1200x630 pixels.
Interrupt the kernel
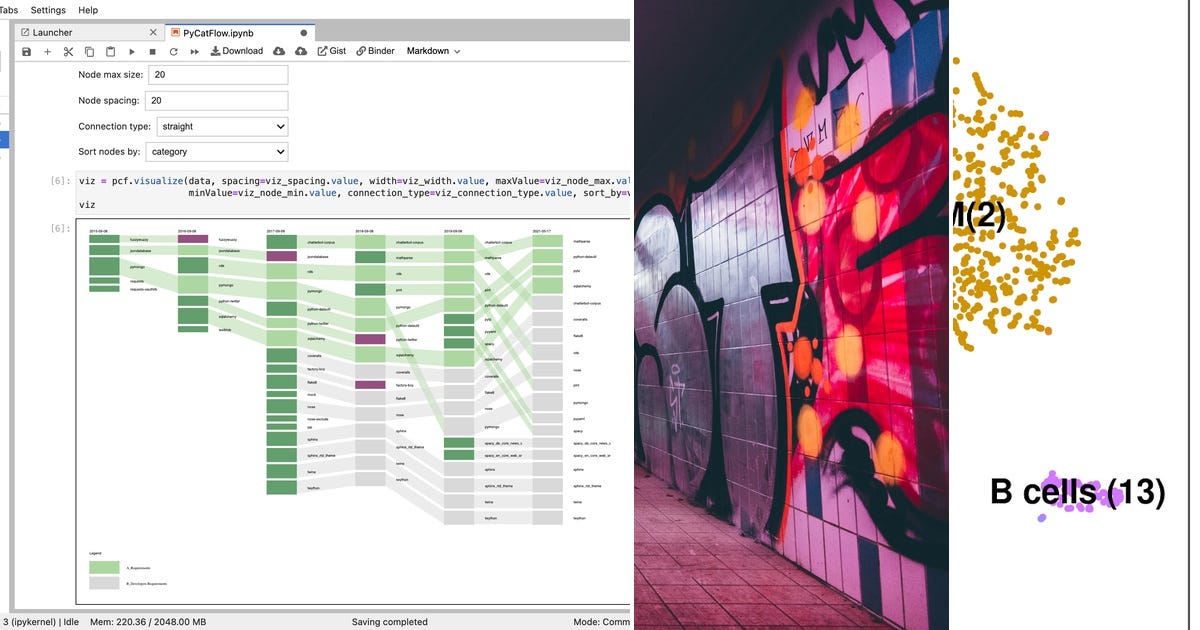[152, 51]
